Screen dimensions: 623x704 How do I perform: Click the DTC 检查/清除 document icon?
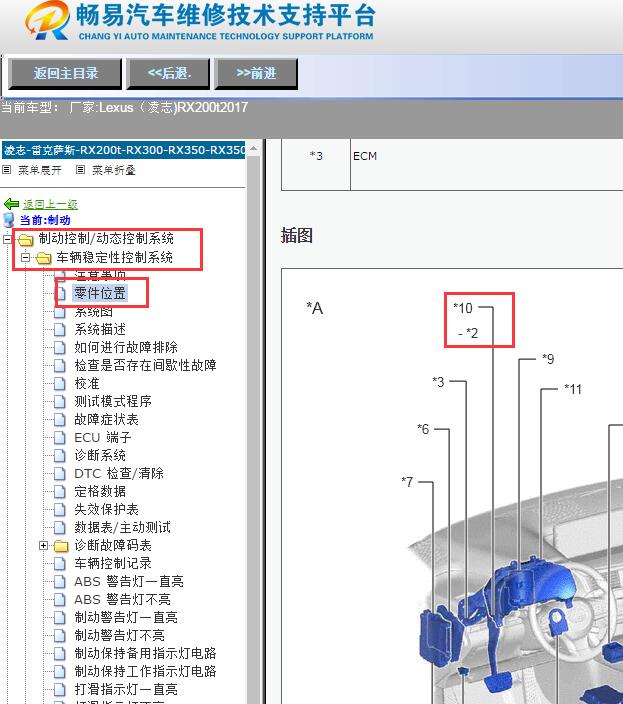60,474
